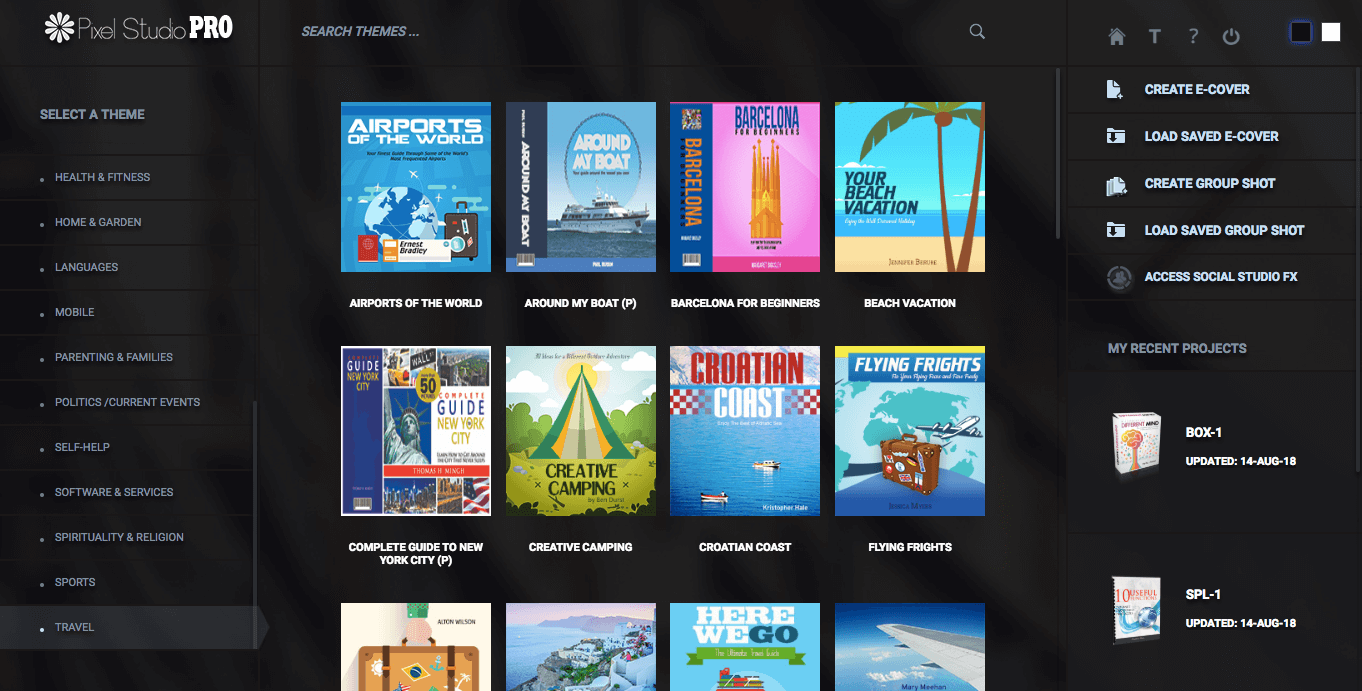The height and width of the screenshot is (691, 1362).
Task: Click Create Group Shot link
Action: (1209, 183)
